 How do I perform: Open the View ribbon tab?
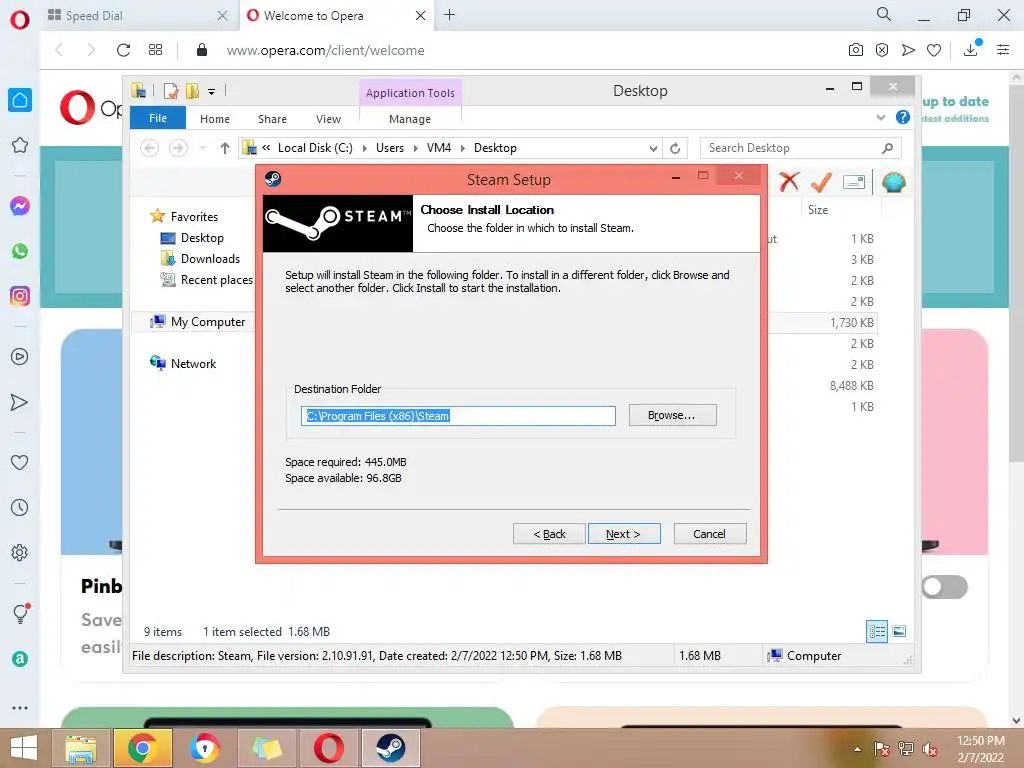pos(328,119)
